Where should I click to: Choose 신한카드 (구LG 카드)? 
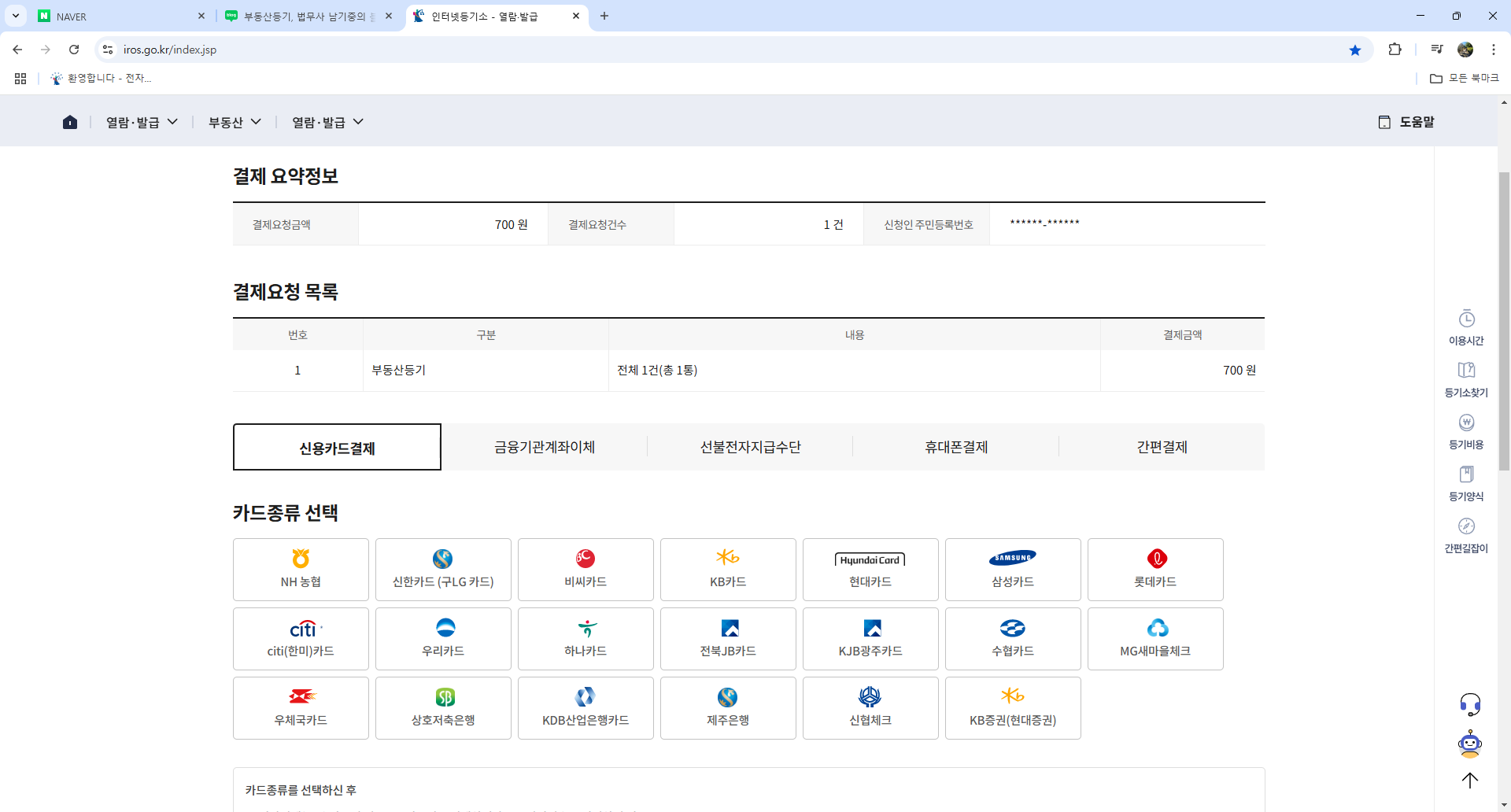443,570
